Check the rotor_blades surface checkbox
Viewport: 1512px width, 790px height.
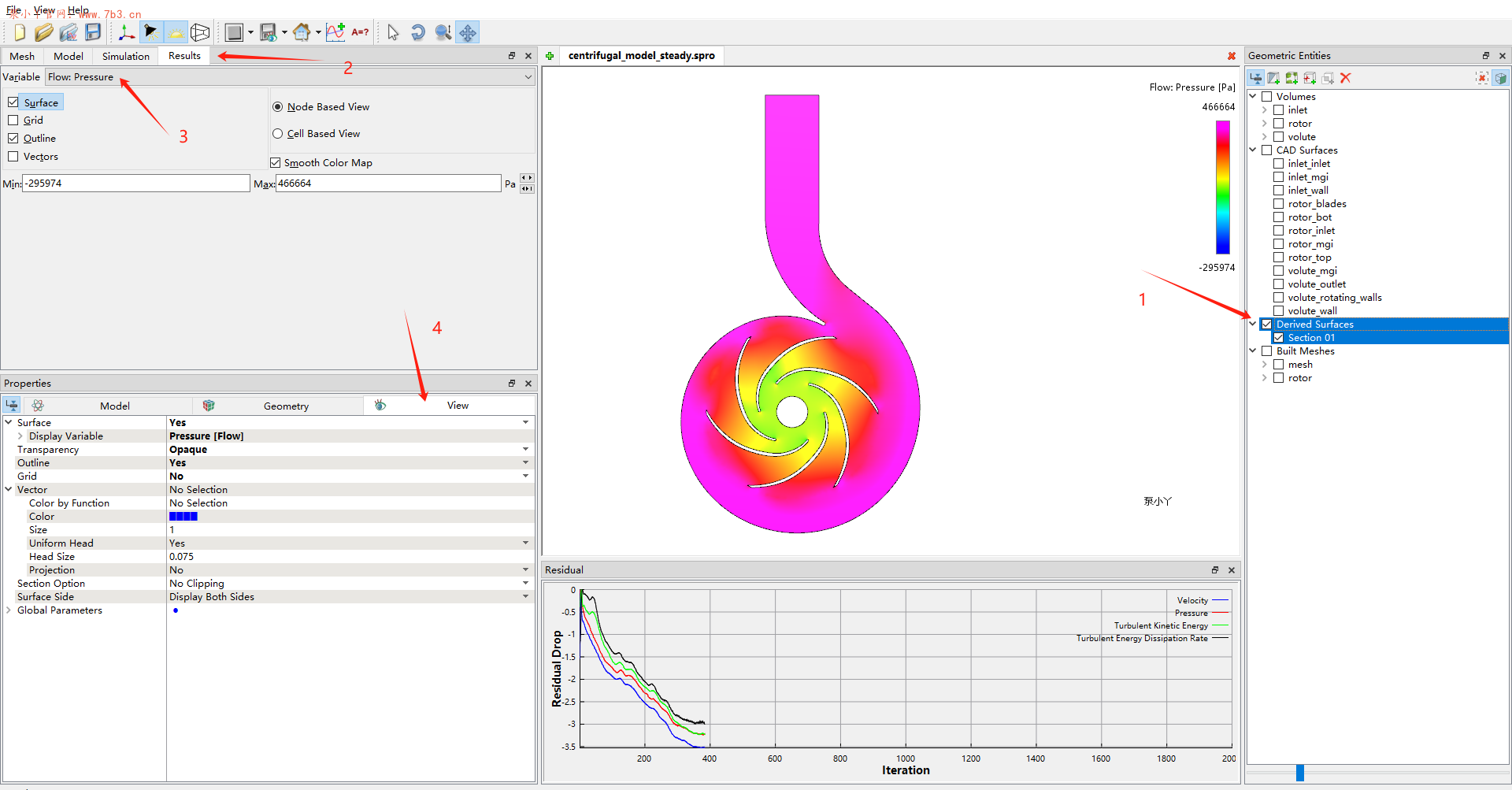[1279, 204]
